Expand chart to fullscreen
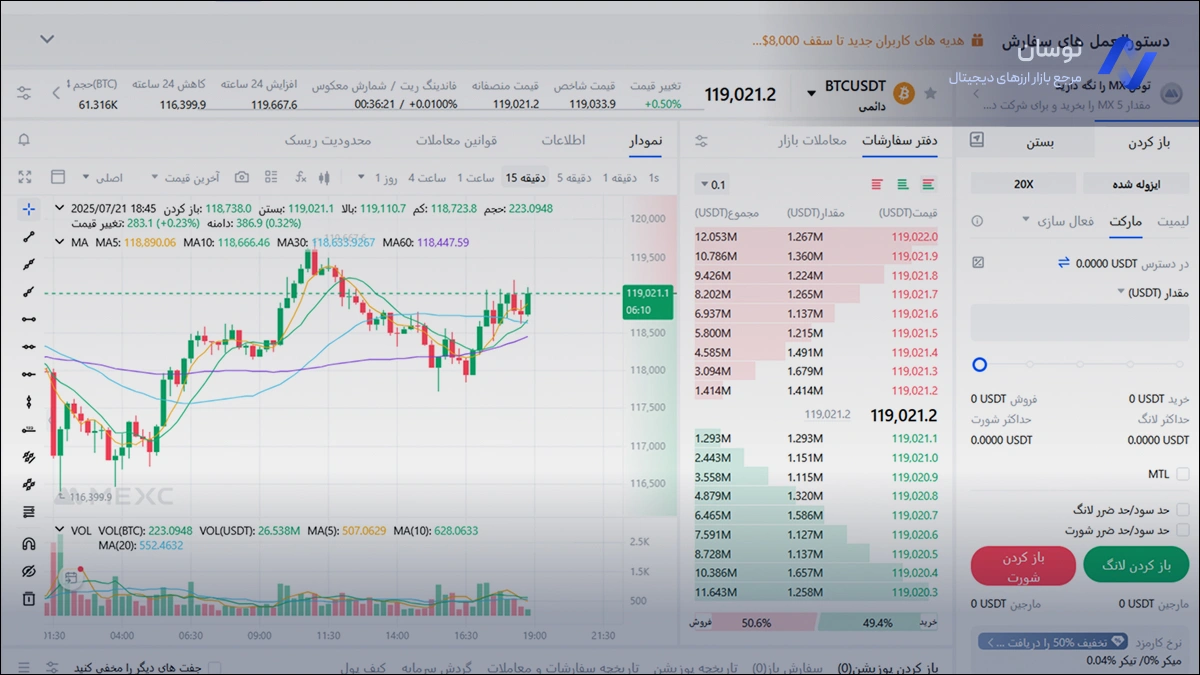Screen dimensions: 1200x675 pos(26,177)
